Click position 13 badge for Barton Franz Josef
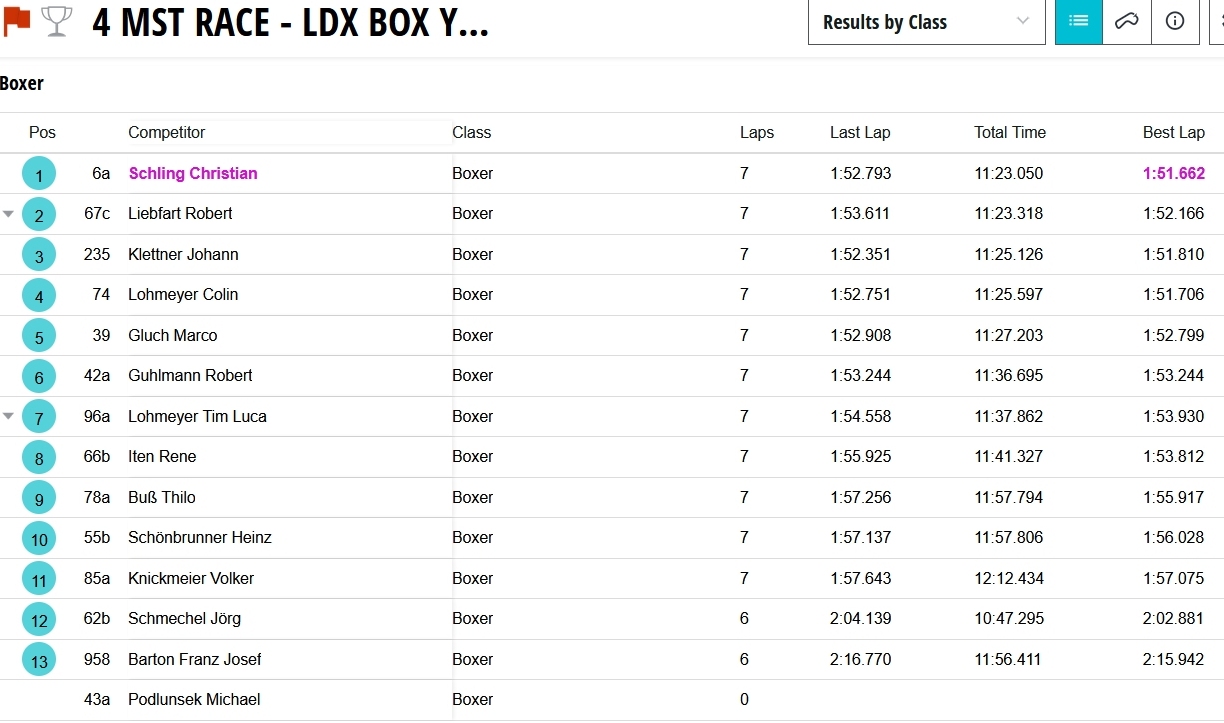The height and width of the screenshot is (723, 1224). point(39,660)
